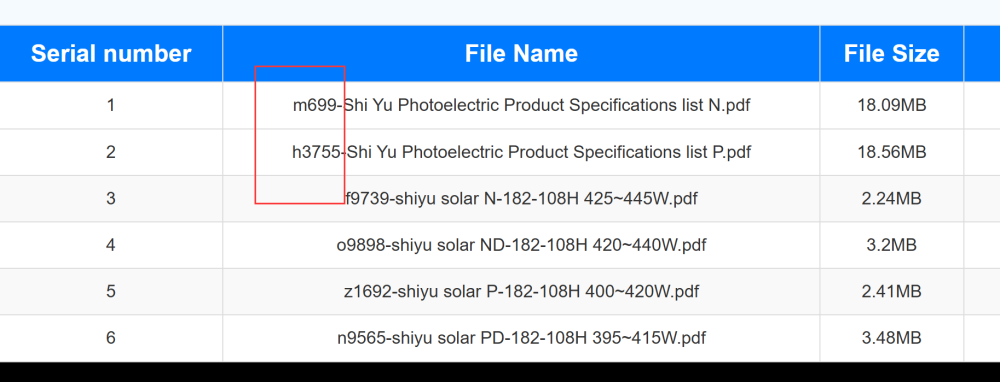Click the 18.56MB file size cell
1000x382 pixels.
point(892,152)
